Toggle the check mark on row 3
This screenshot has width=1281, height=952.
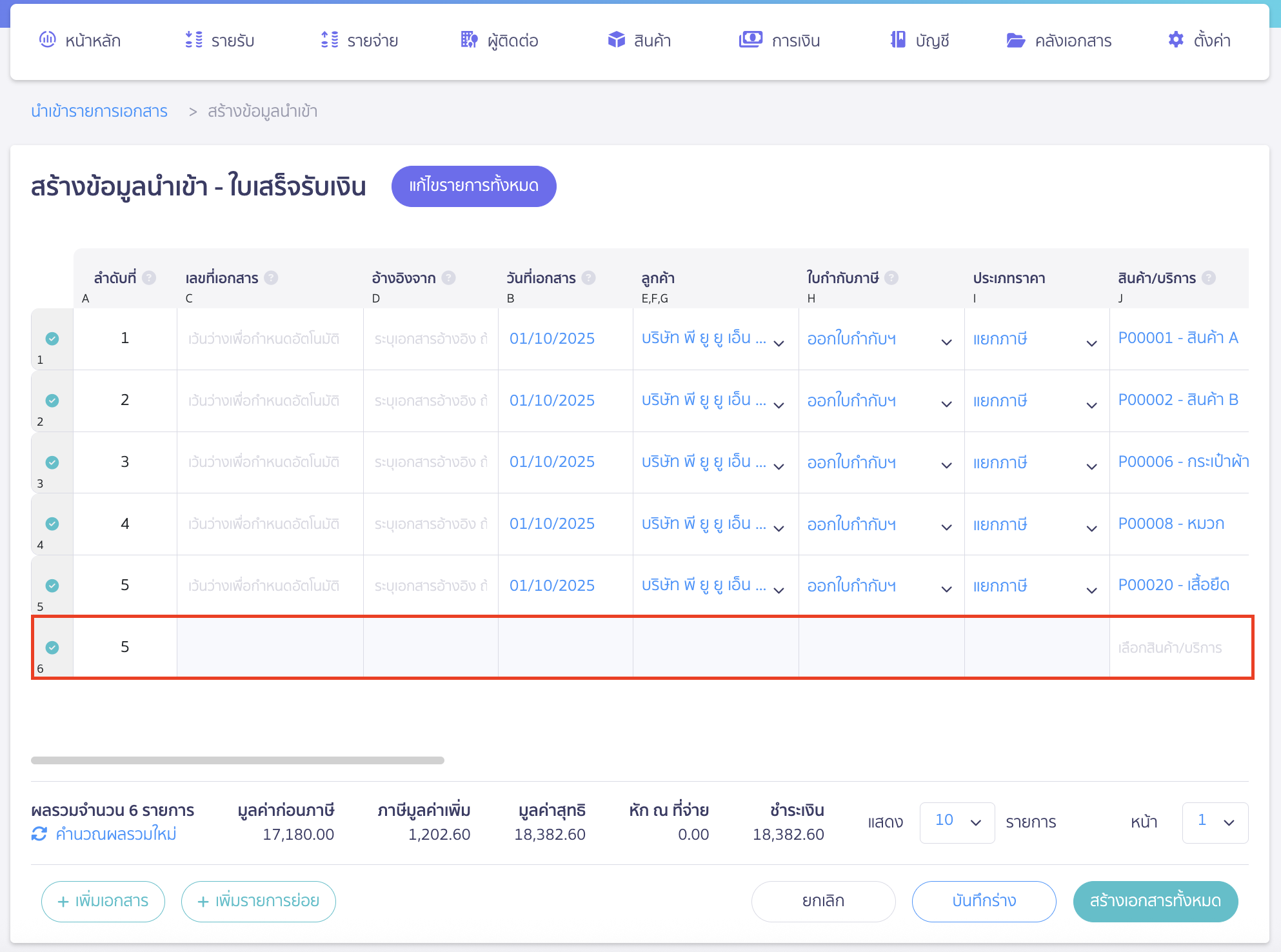tap(52, 462)
